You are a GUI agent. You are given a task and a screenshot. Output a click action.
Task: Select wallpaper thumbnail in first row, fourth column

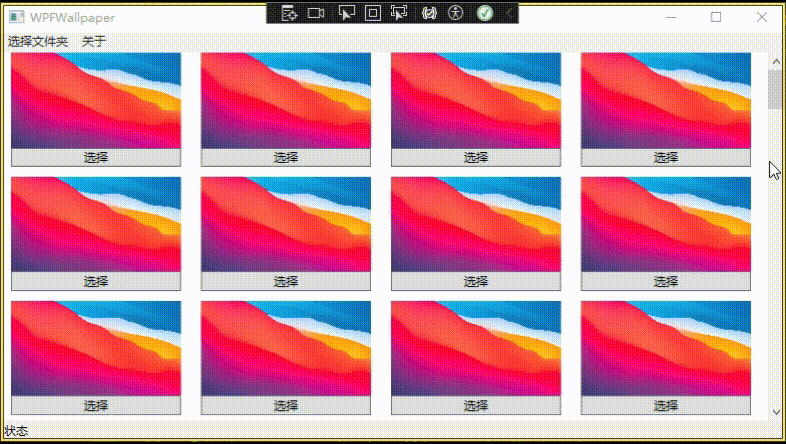click(x=666, y=101)
